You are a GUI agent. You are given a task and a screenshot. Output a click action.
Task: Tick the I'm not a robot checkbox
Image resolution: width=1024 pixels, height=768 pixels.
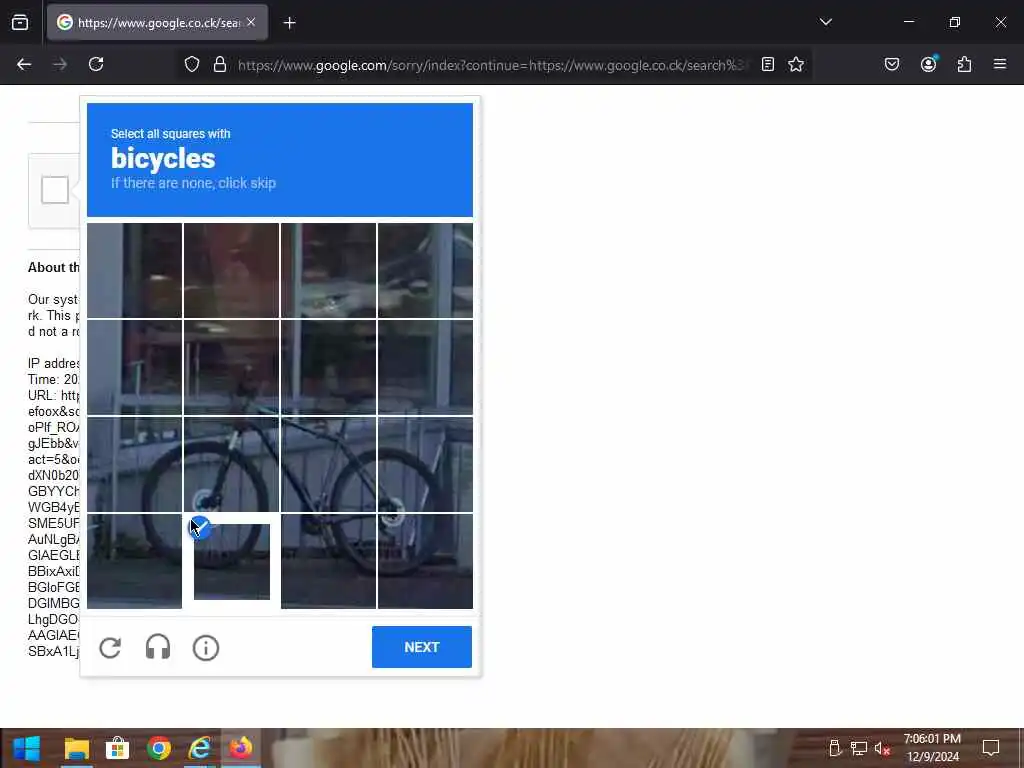point(55,190)
